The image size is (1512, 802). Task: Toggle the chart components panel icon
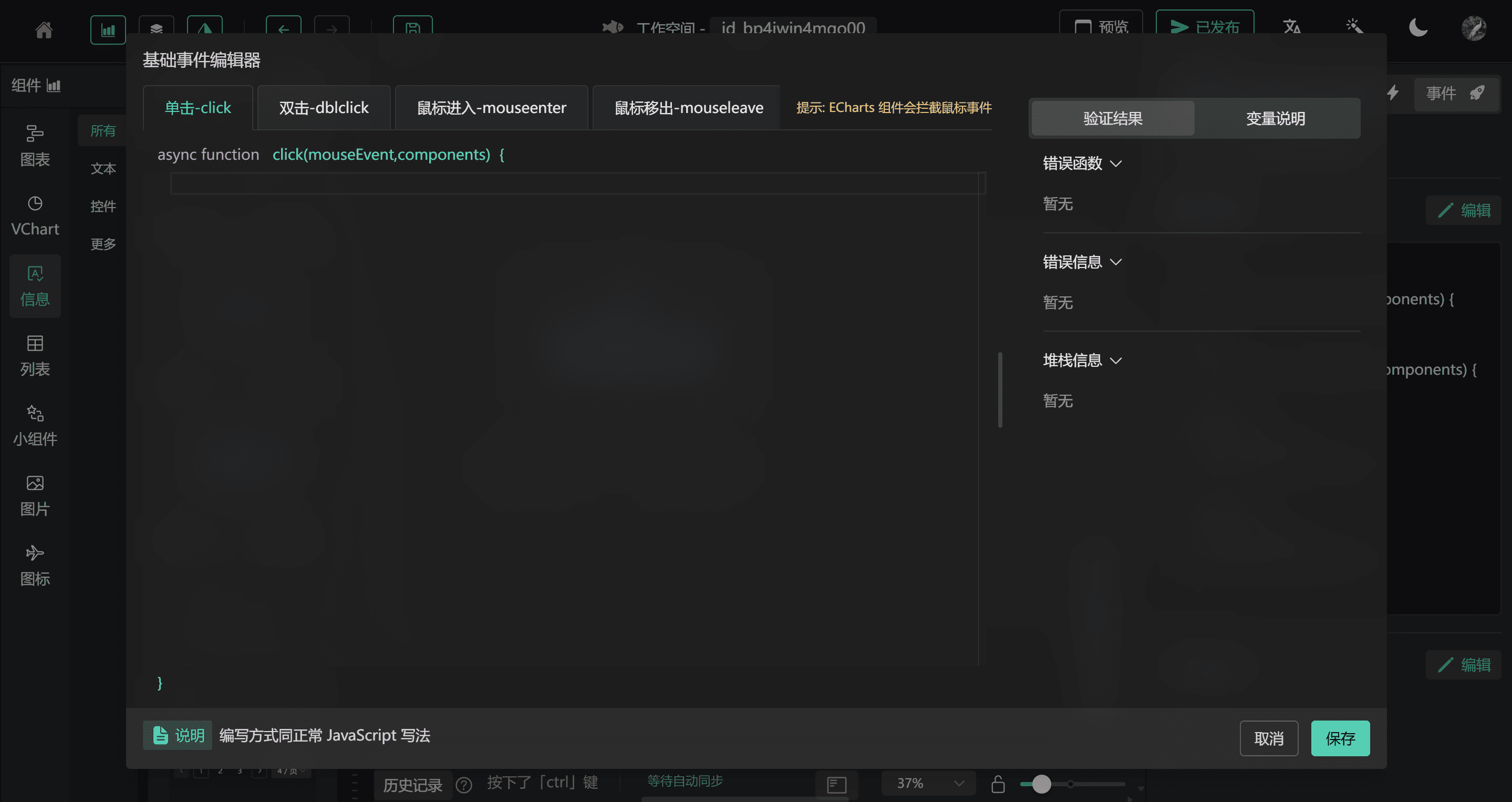click(x=108, y=30)
